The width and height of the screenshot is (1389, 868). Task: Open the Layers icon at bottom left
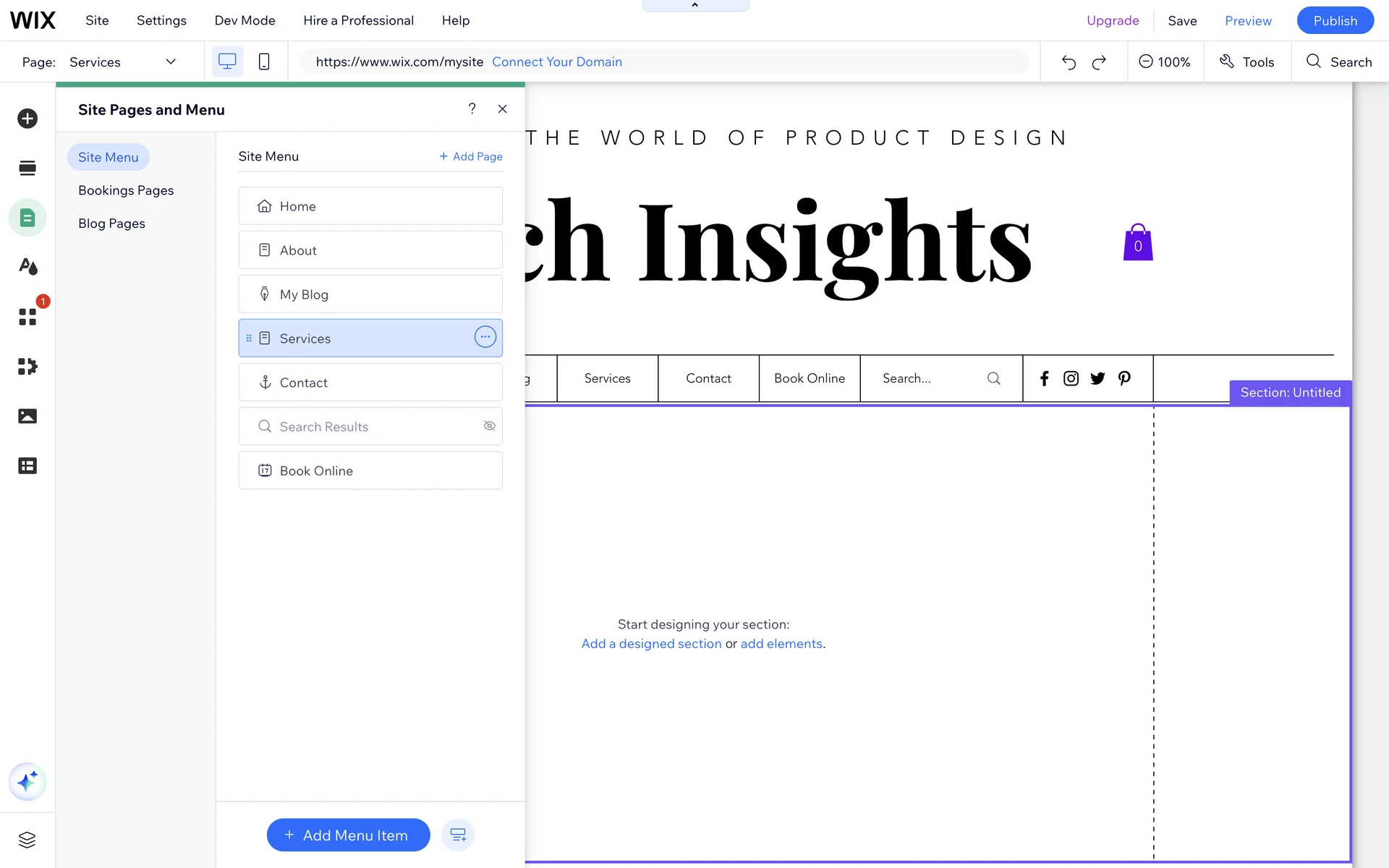tap(27, 840)
